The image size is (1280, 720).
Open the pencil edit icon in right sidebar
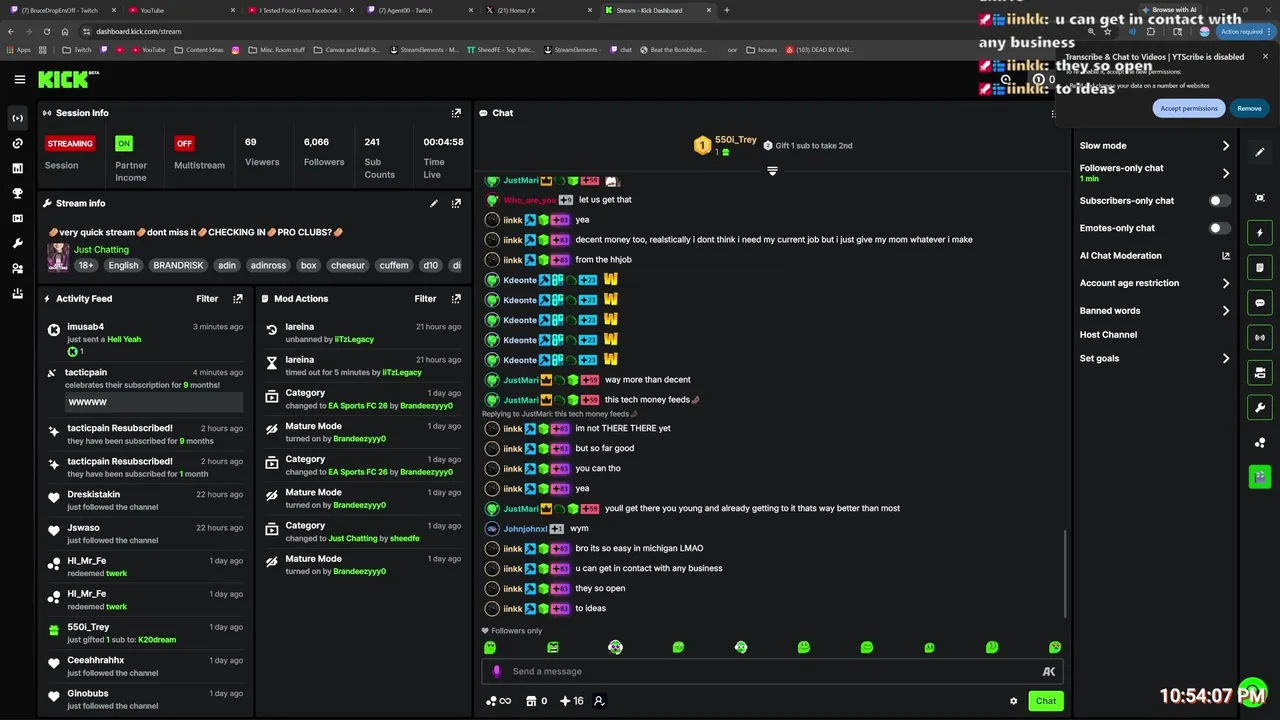click(x=1260, y=152)
